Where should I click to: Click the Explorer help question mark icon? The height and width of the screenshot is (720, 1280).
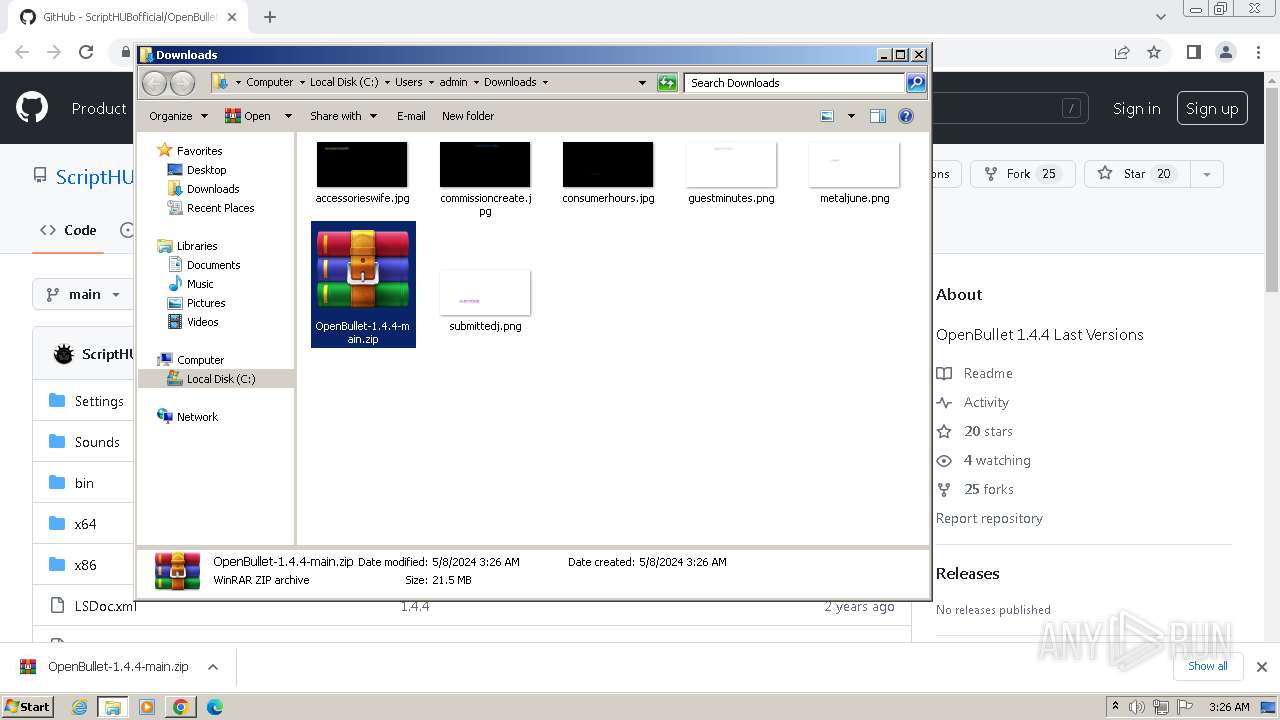point(906,116)
